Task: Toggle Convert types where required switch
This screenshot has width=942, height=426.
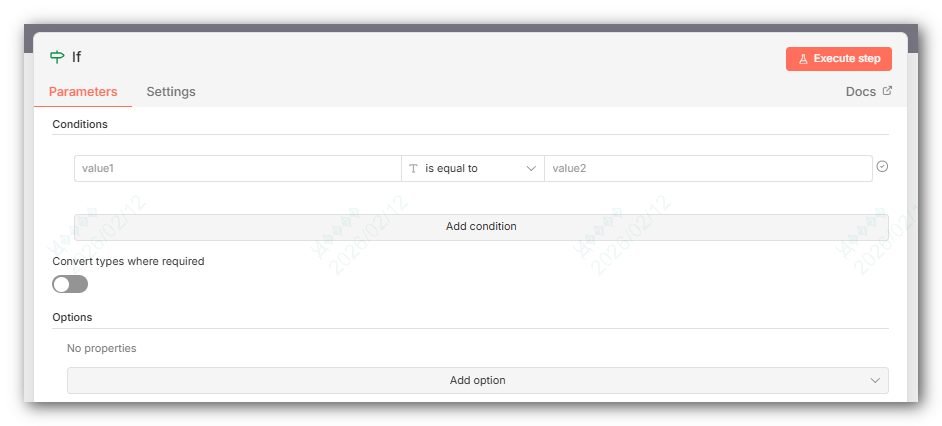Action: tap(70, 284)
